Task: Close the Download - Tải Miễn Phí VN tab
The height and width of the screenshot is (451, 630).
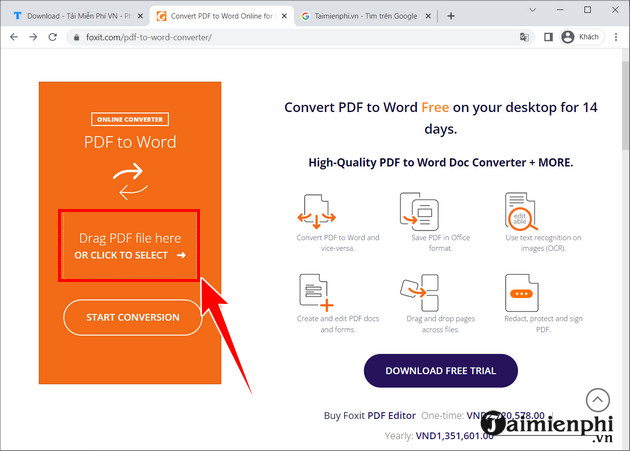Action: tap(140, 16)
